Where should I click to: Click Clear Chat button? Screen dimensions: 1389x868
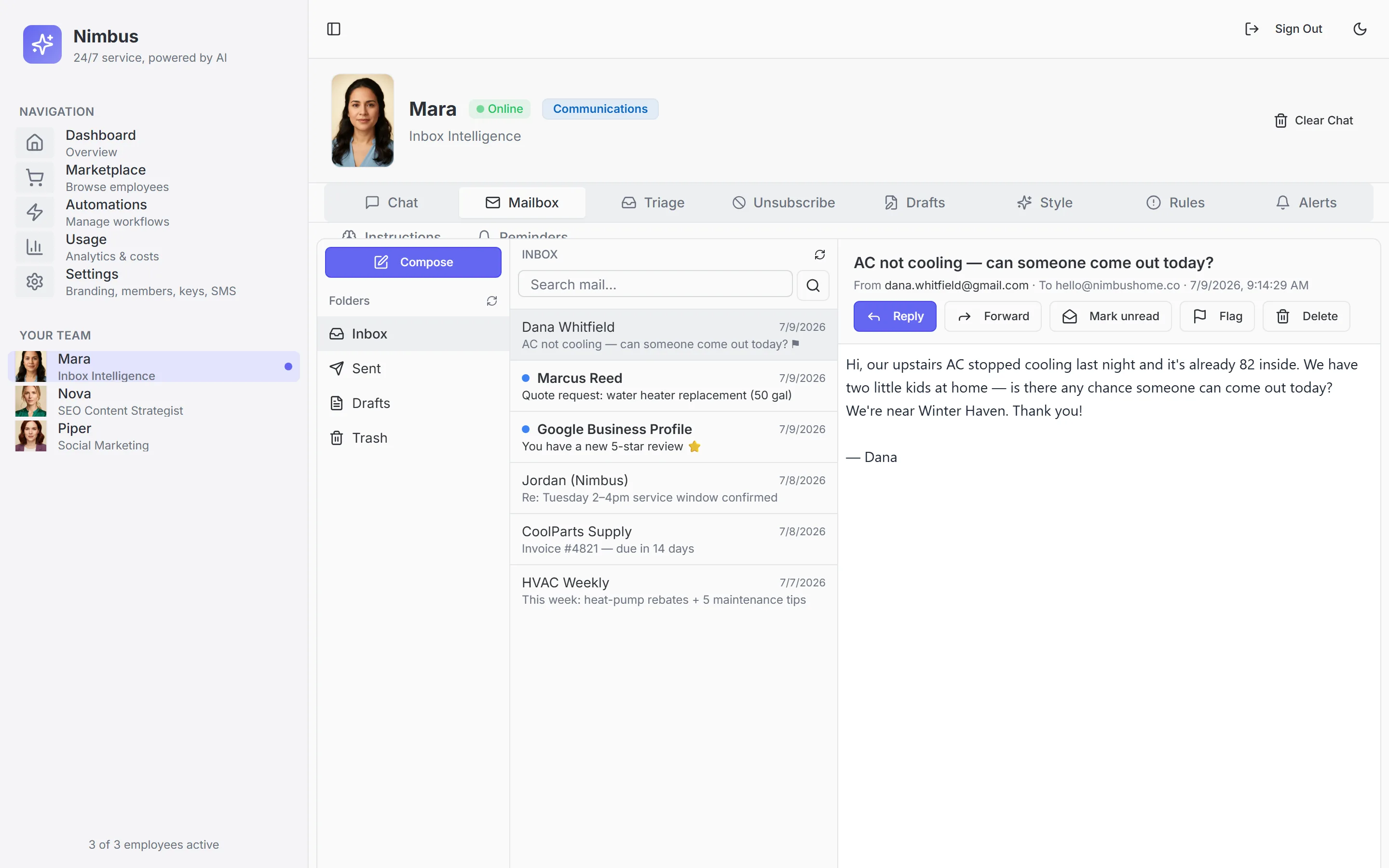[x=1313, y=121]
